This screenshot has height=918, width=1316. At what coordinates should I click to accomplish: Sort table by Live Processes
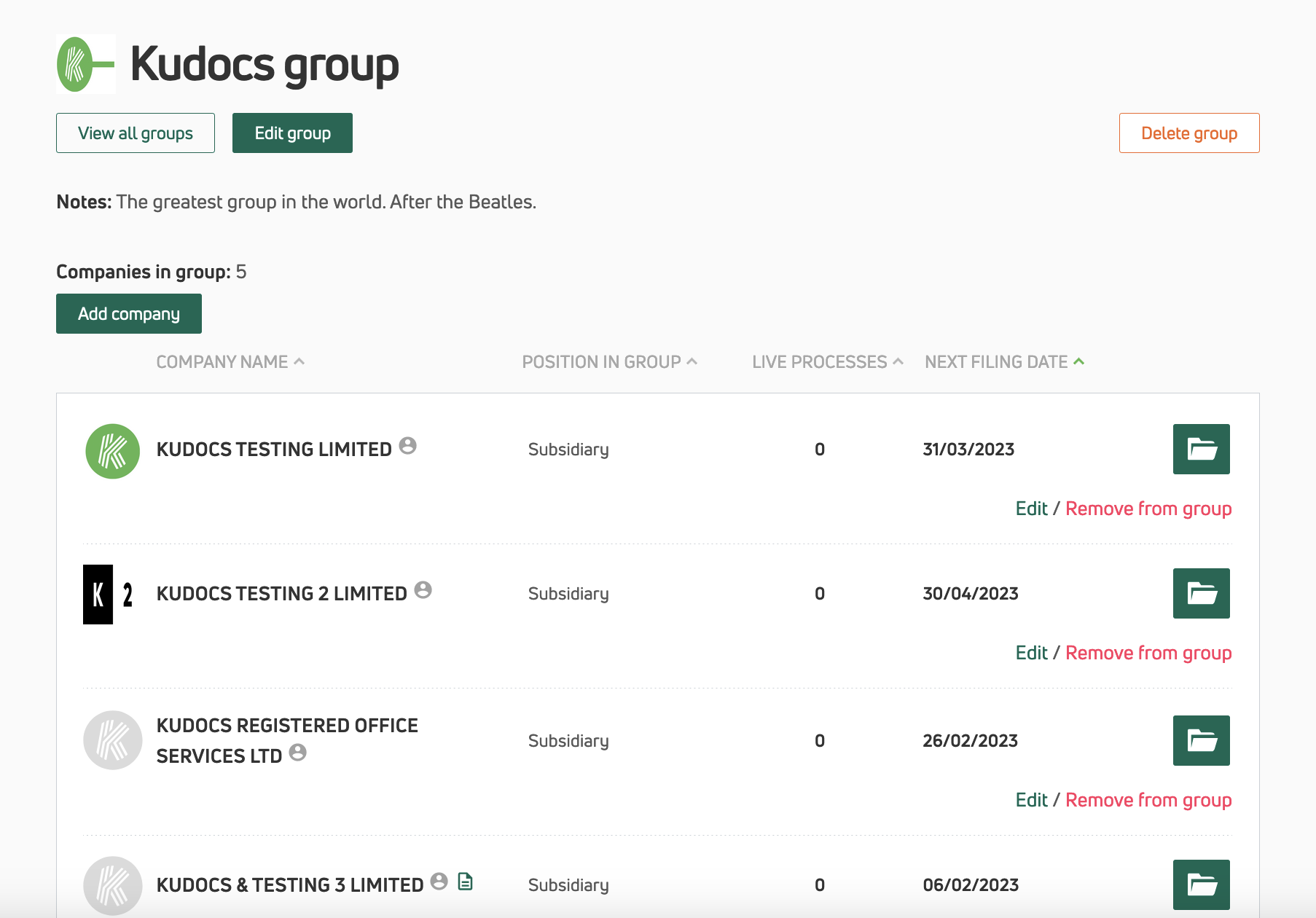pos(828,362)
